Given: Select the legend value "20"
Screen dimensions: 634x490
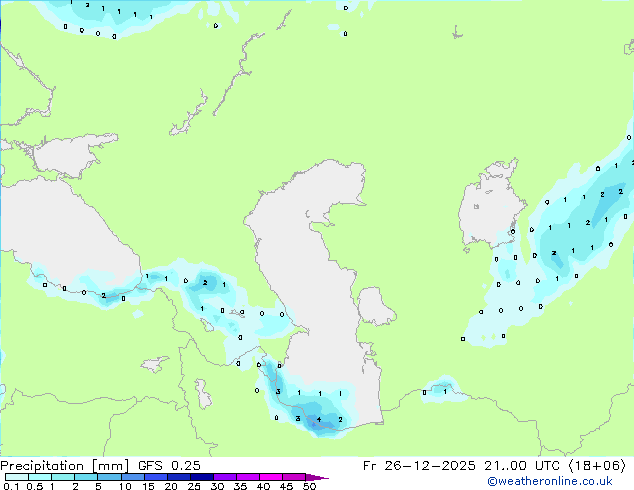Looking at the screenshot, I should point(171,486).
